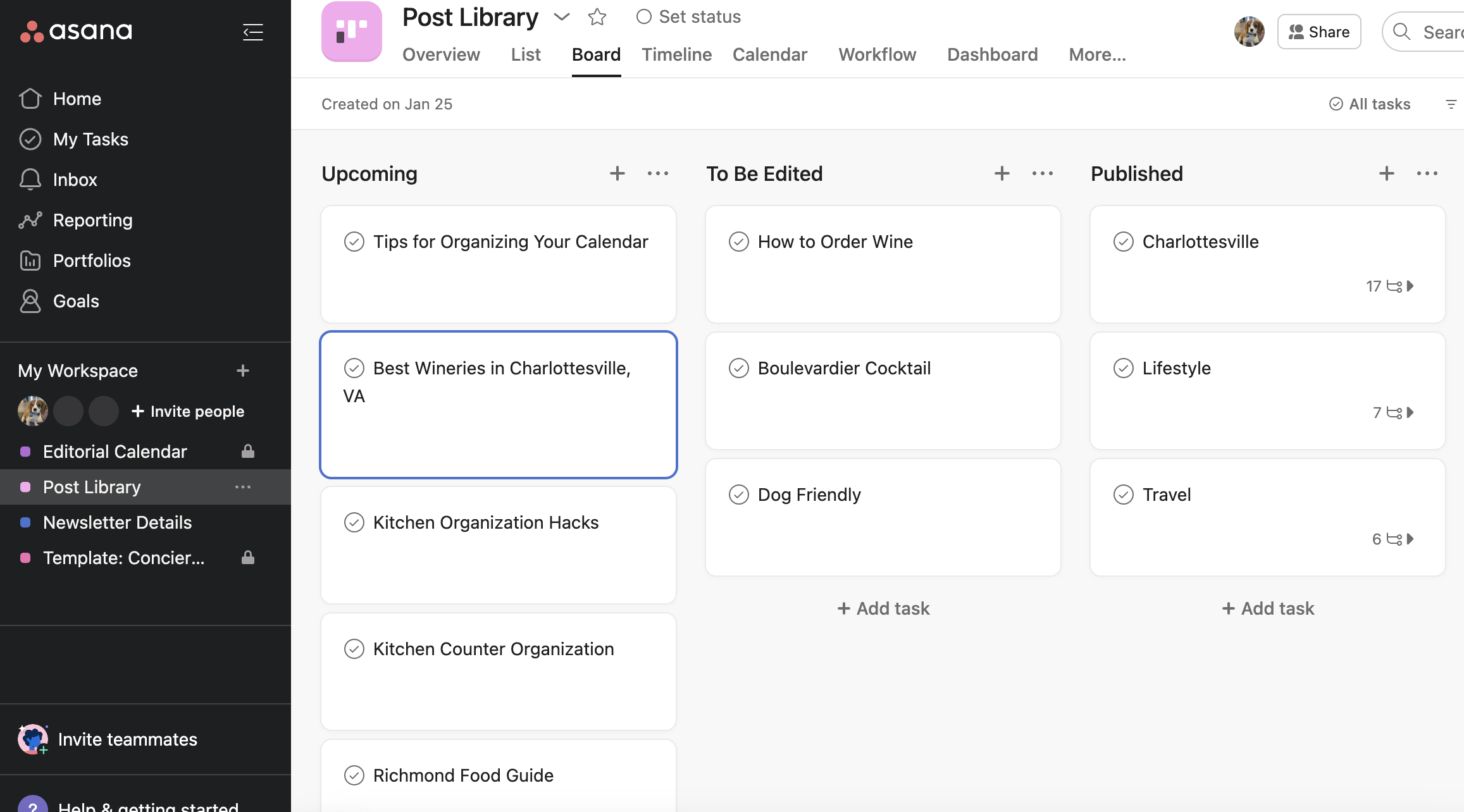Collapse the sidebar with the hamburger icon
1464x812 pixels.
click(252, 32)
